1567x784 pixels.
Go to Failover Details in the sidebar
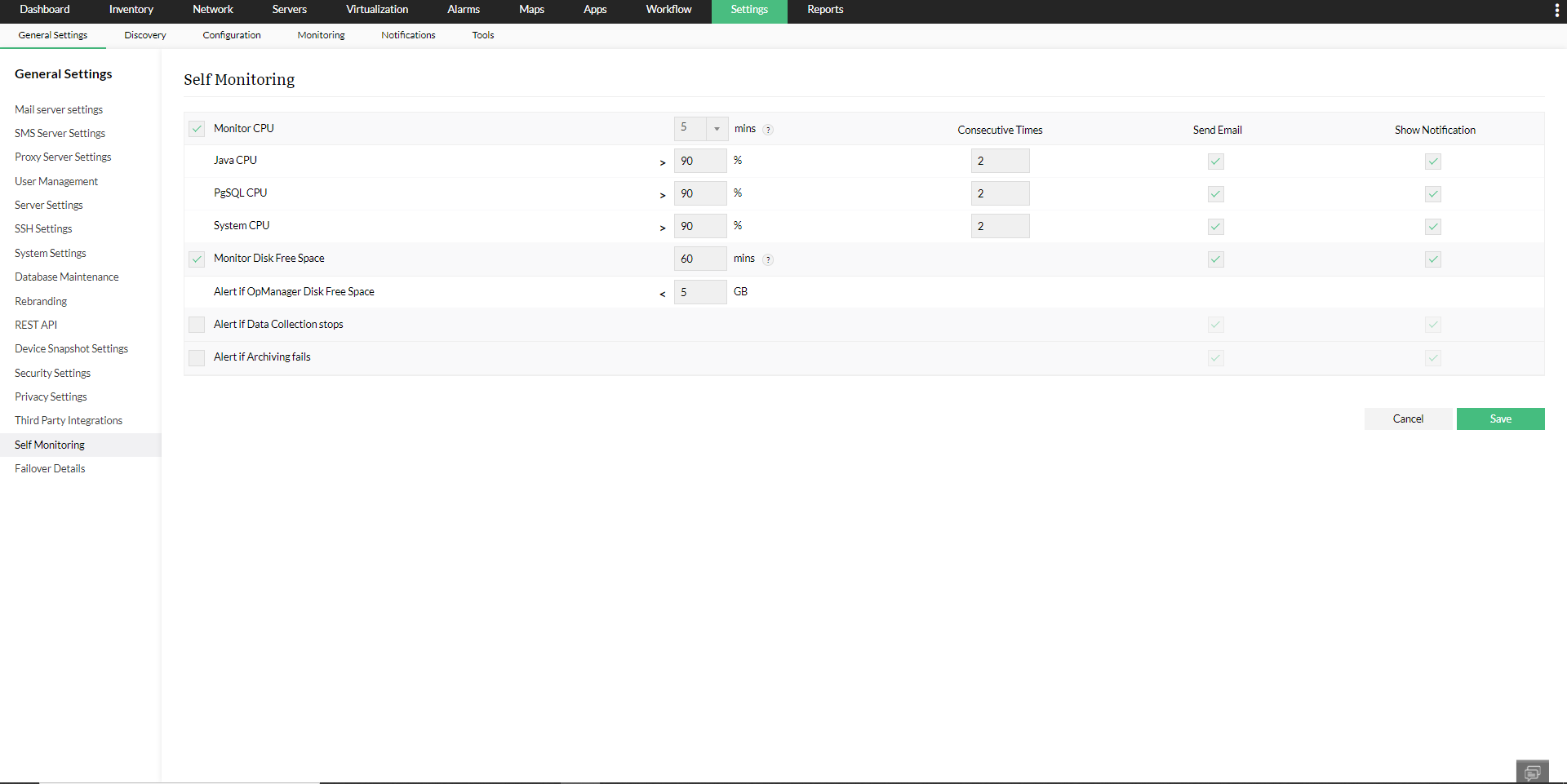(50, 468)
